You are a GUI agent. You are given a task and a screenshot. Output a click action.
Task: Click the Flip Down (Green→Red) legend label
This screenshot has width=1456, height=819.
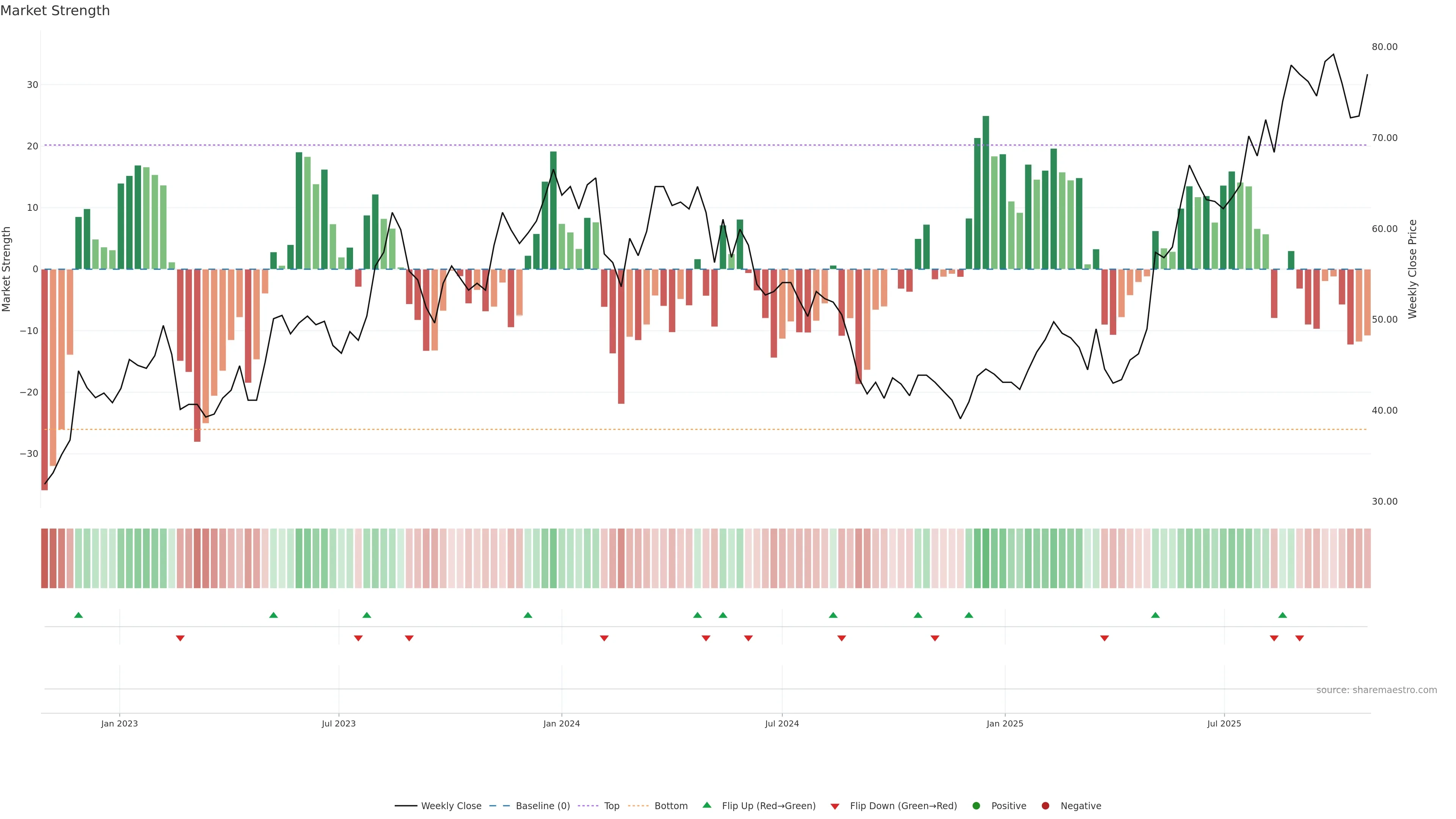(x=903, y=805)
